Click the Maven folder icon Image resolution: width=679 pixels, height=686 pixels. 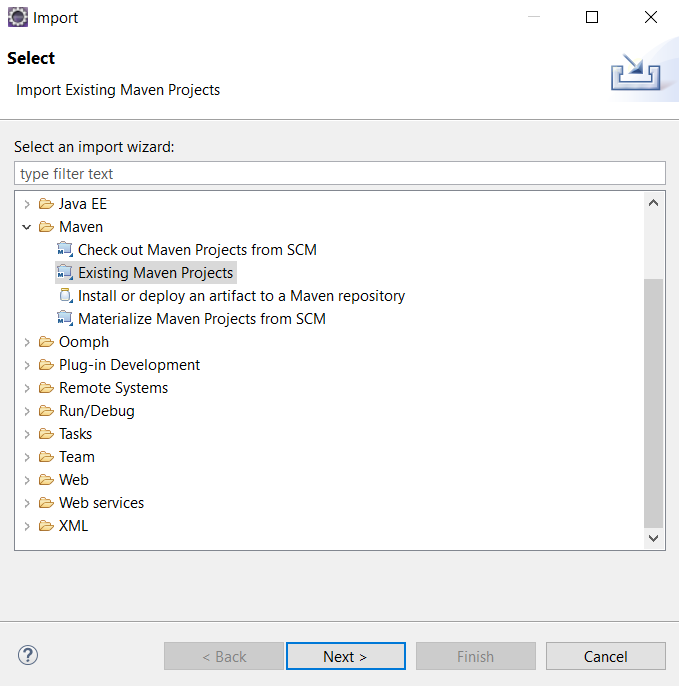pos(46,227)
